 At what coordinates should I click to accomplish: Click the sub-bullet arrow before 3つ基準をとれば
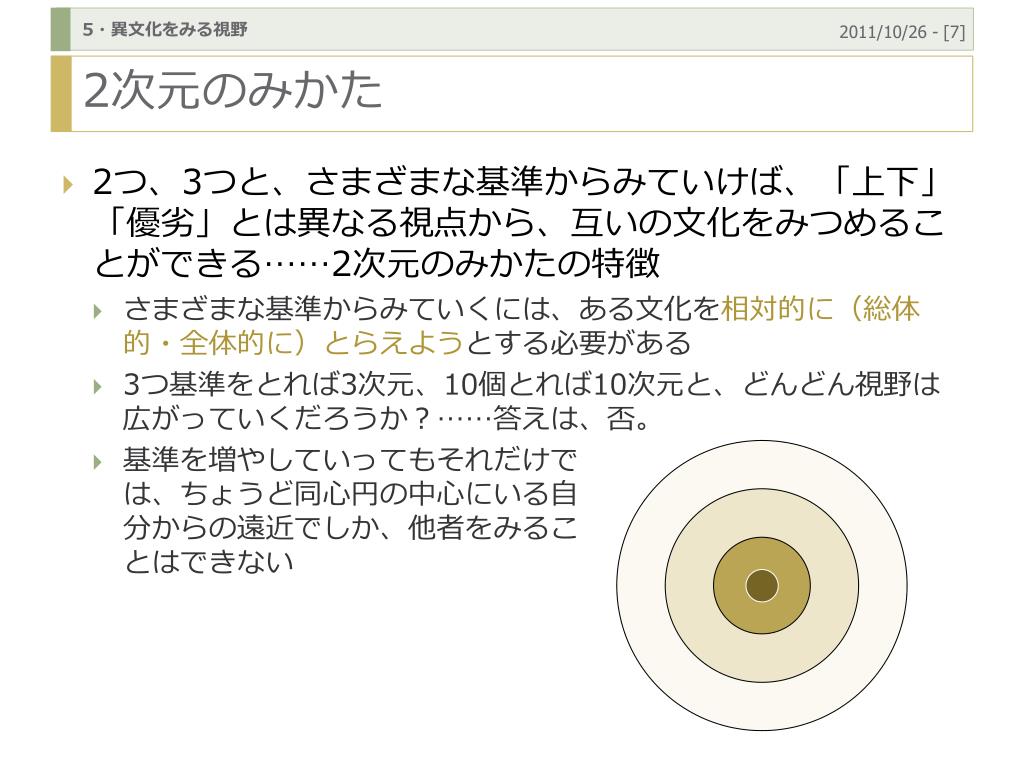pos(98,387)
